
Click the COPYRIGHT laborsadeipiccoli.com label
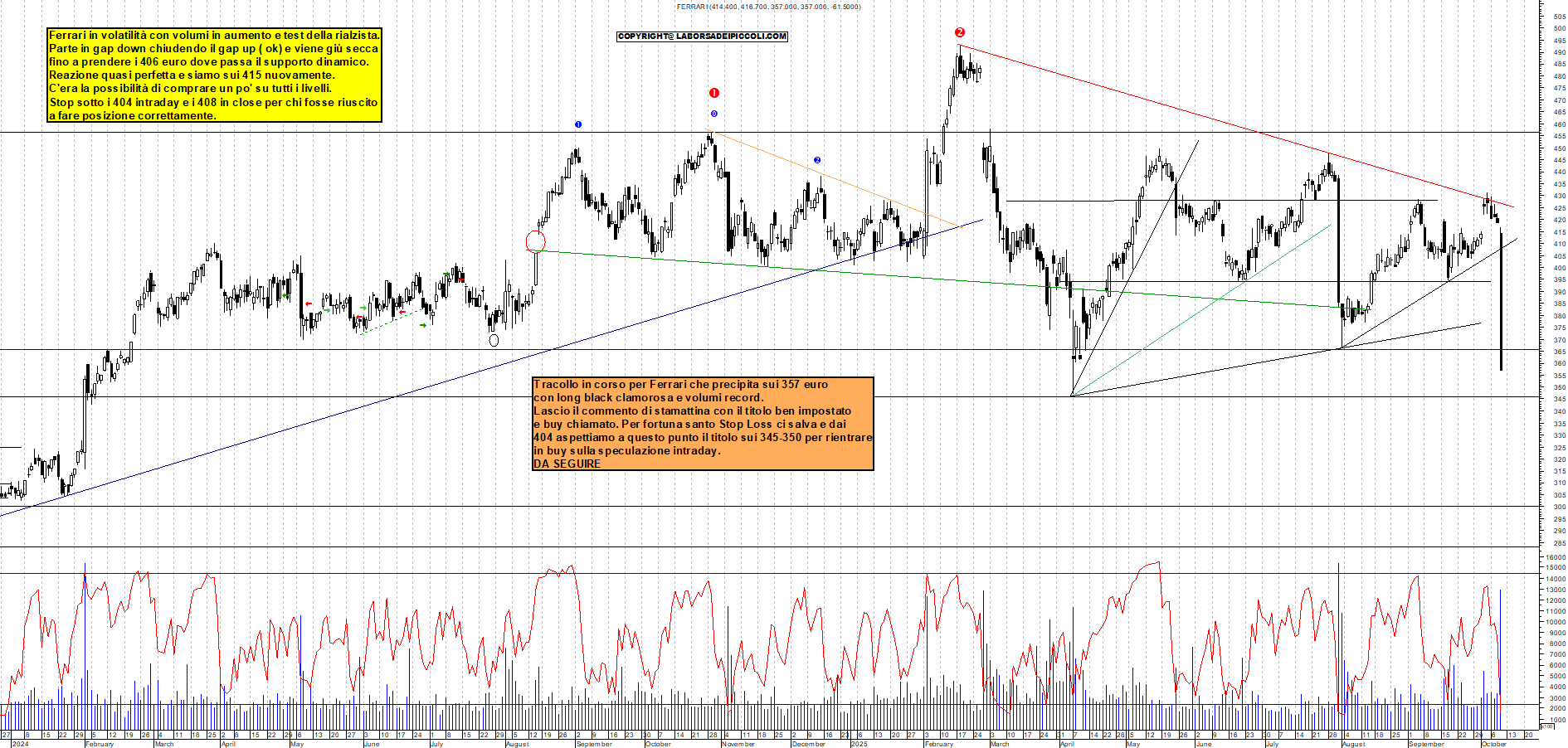[x=702, y=36]
